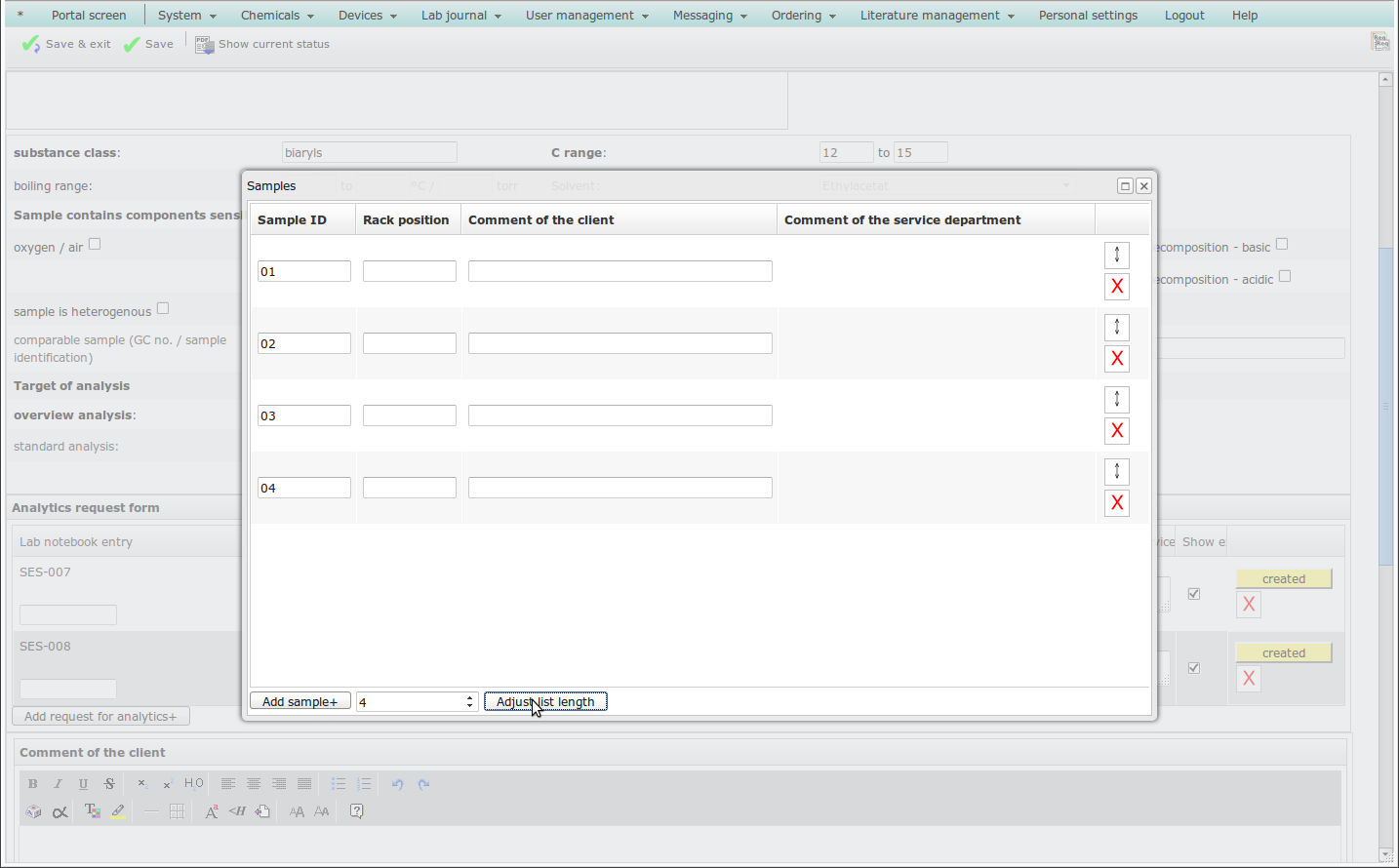Click Rack position field for sample 01
The height and width of the screenshot is (868, 1399).
pos(410,272)
